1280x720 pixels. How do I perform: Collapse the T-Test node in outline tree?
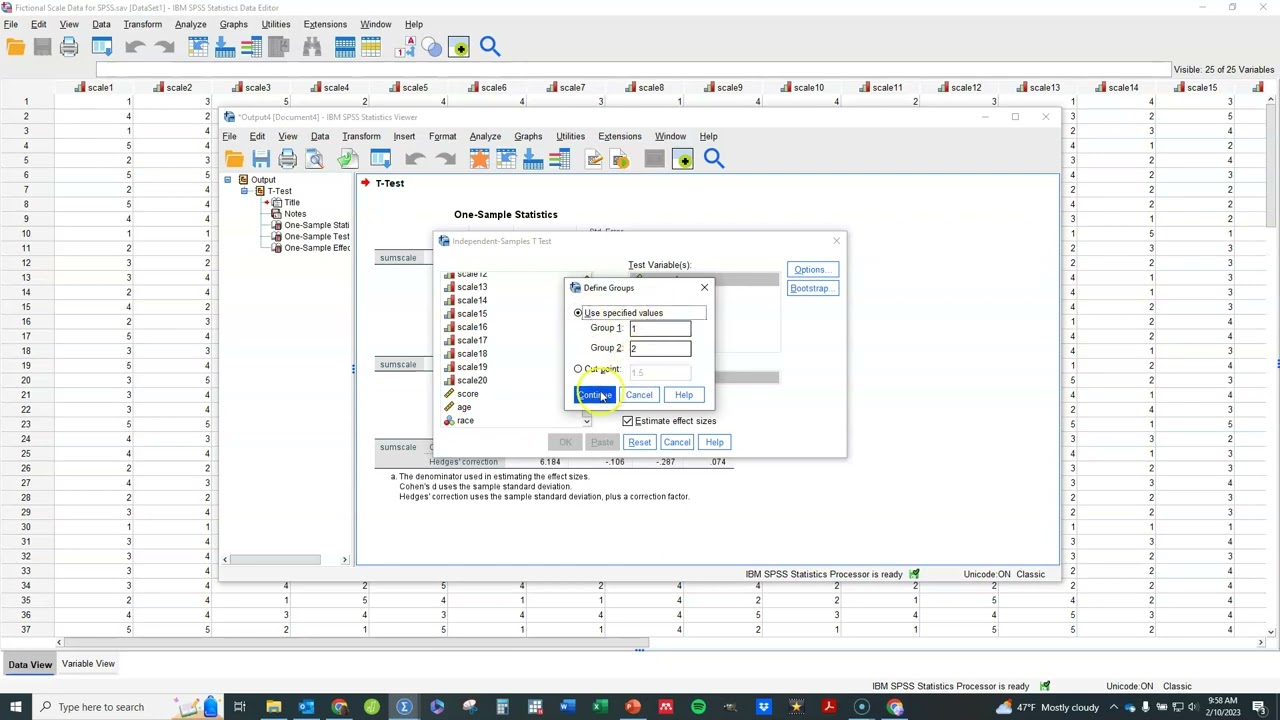click(x=244, y=191)
